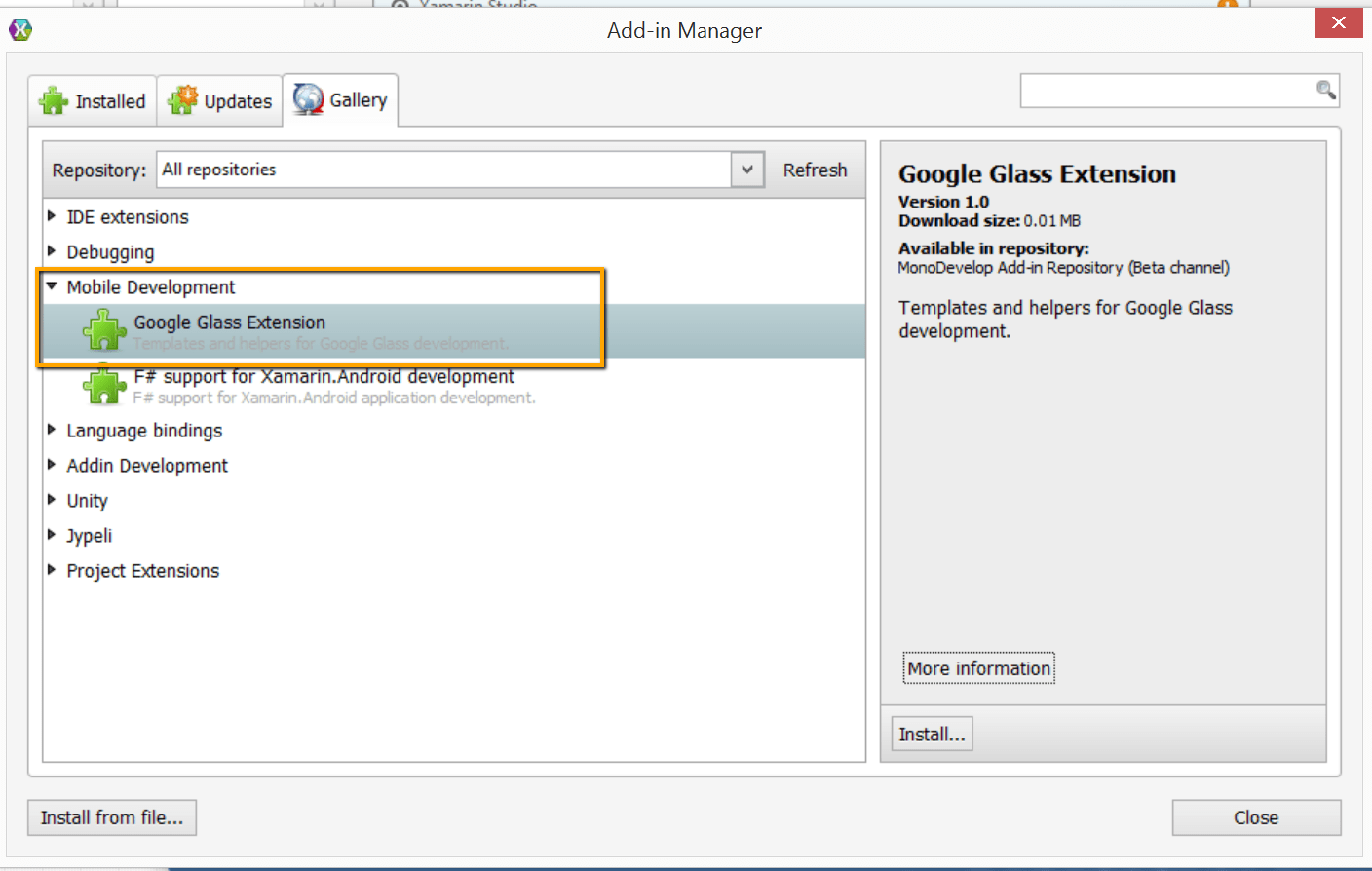Select F# support for Xamarin.Android development
Screen dimensions: 1372x871
click(x=454, y=386)
